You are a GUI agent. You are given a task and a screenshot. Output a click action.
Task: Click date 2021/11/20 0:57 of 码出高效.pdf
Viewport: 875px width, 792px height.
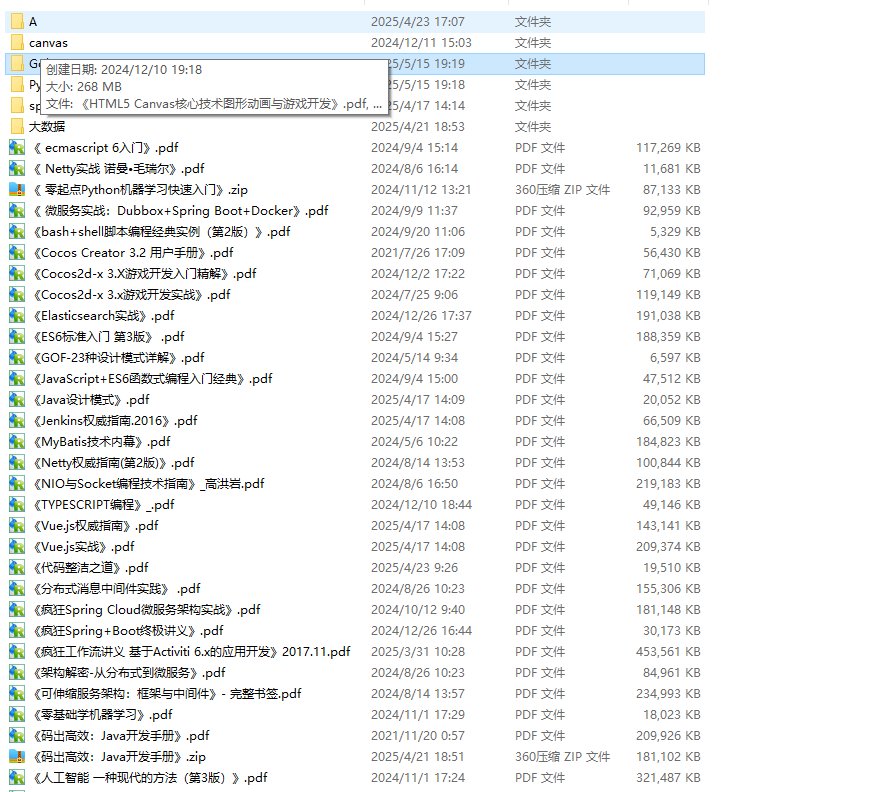coord(417,736)
